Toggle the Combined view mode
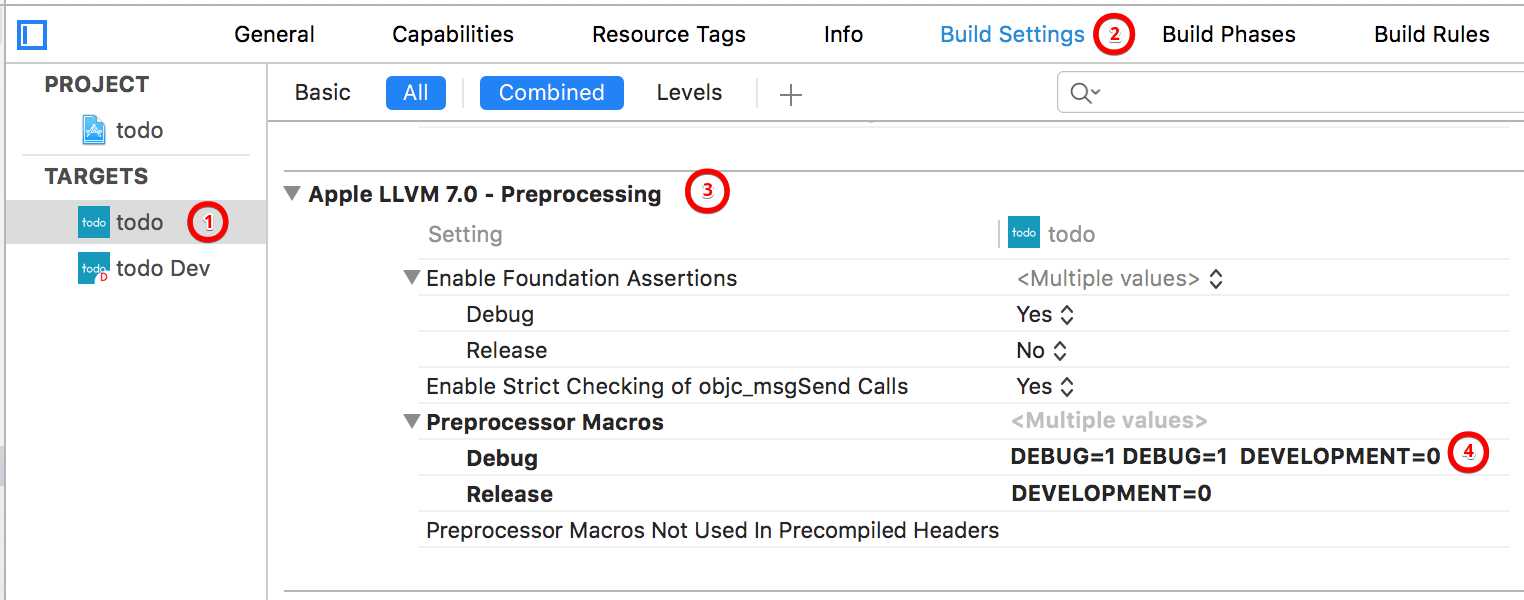1524x600 pixels. coord(552,93)
